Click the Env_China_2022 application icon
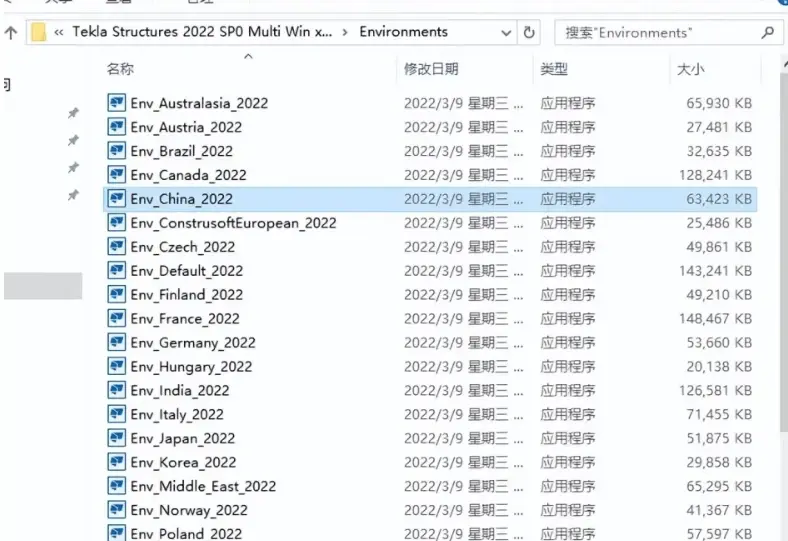The image size is (788, 541). tap(117, 199)
